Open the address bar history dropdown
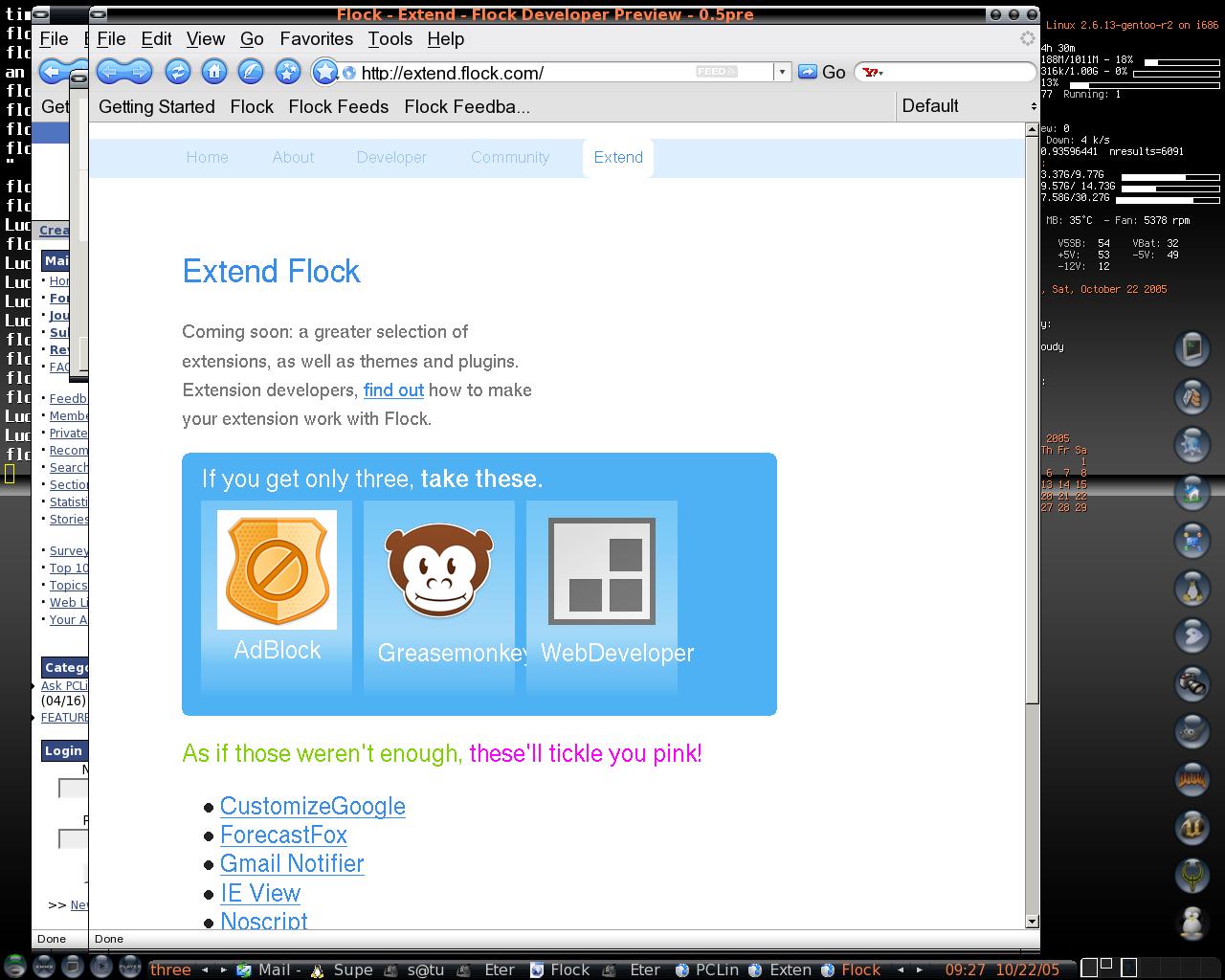This screenshot has height=980, width=1225. coord(782,72)
